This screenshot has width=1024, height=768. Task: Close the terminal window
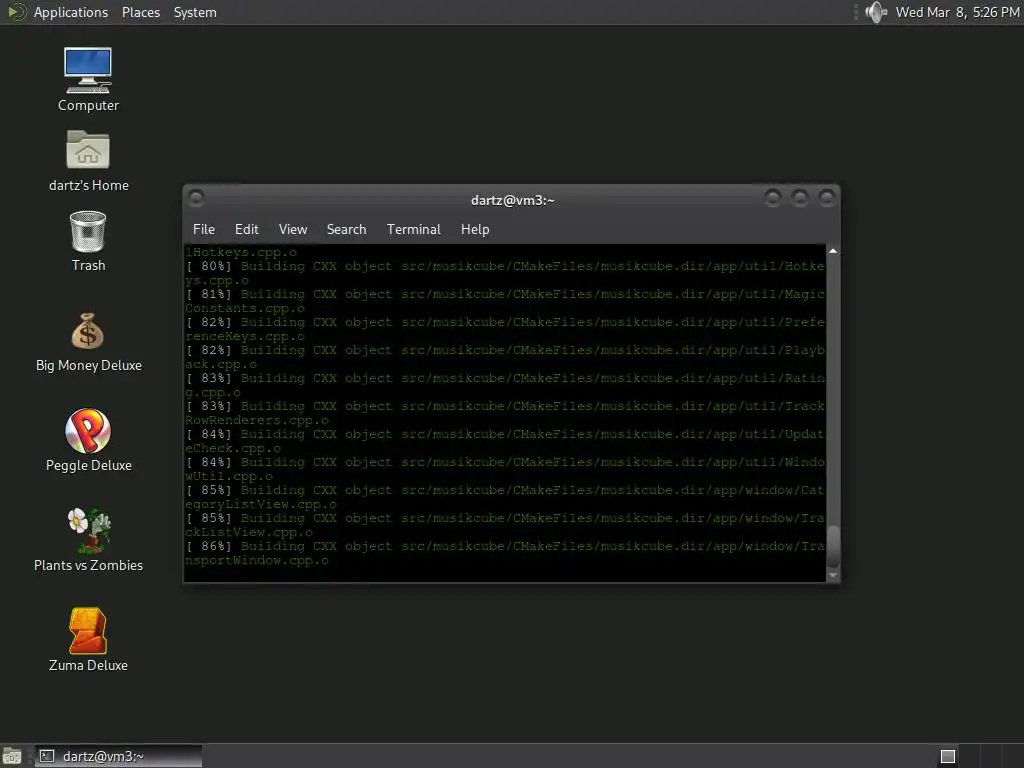(x=827, y=197)
